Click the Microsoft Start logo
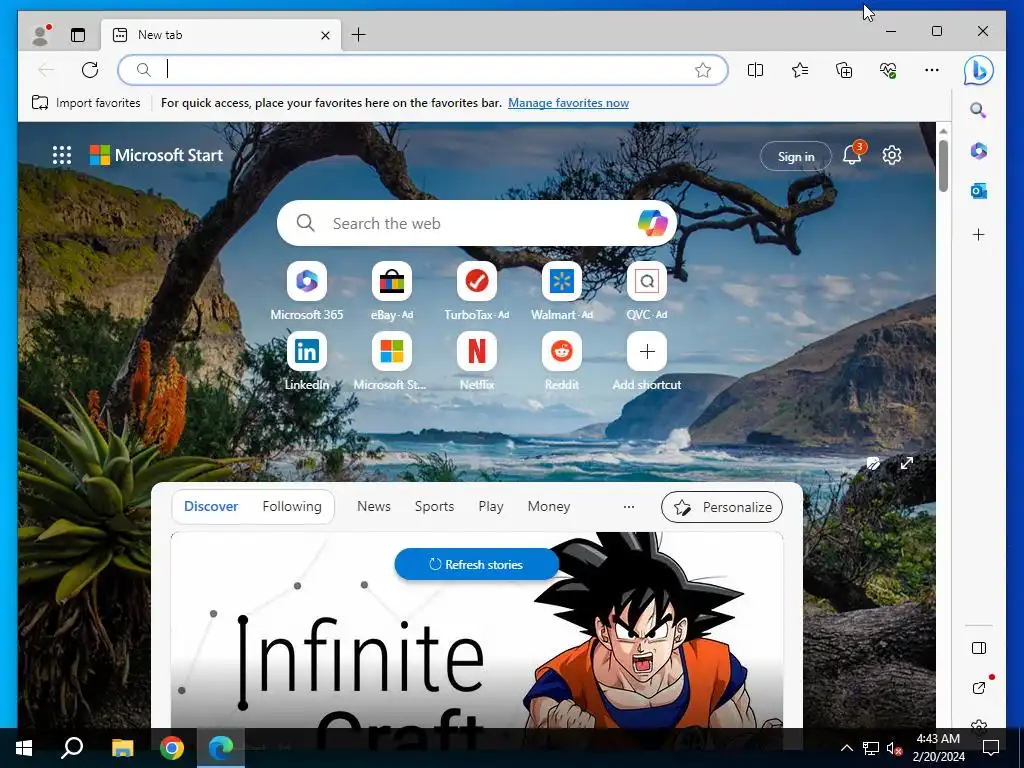 click(156, 155)
